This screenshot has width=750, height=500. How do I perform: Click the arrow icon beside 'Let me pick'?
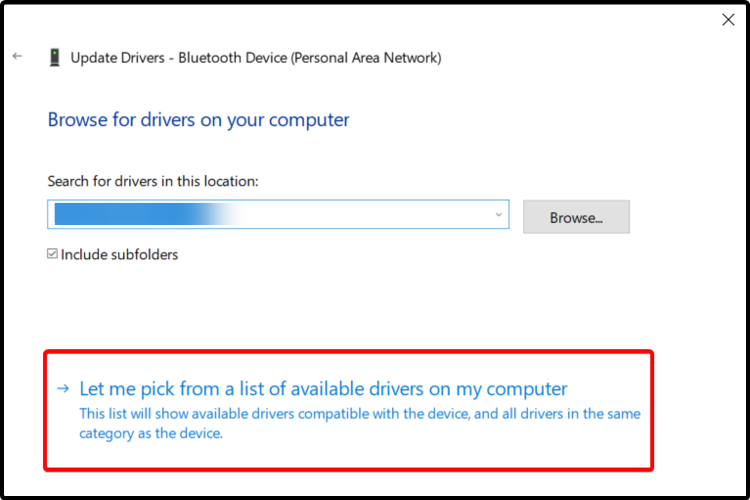tap(63, 389)
